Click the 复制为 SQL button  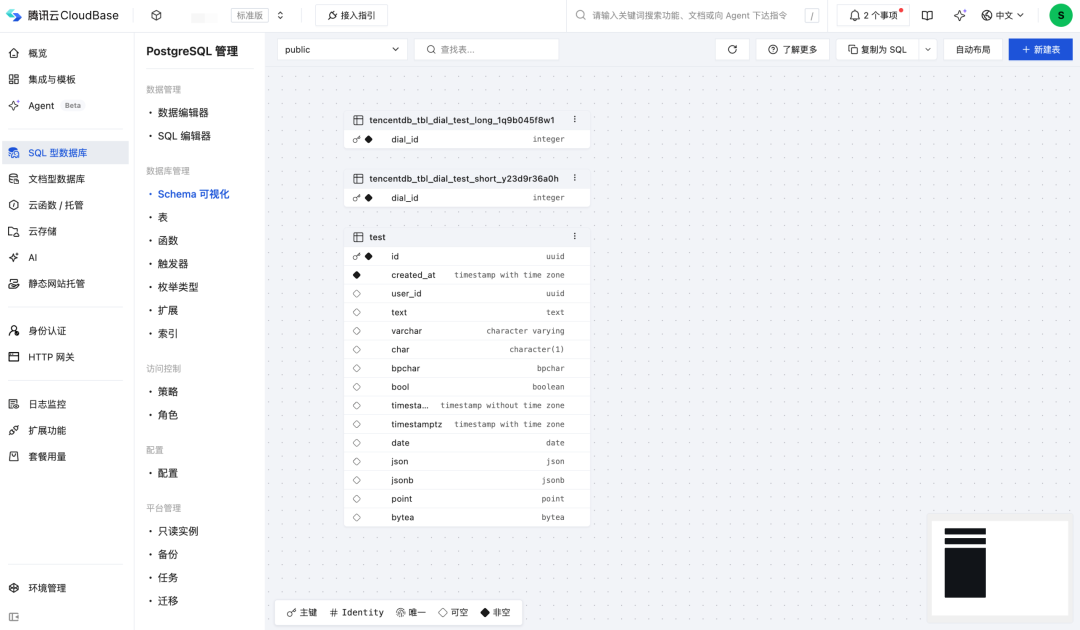coord(878,50)
